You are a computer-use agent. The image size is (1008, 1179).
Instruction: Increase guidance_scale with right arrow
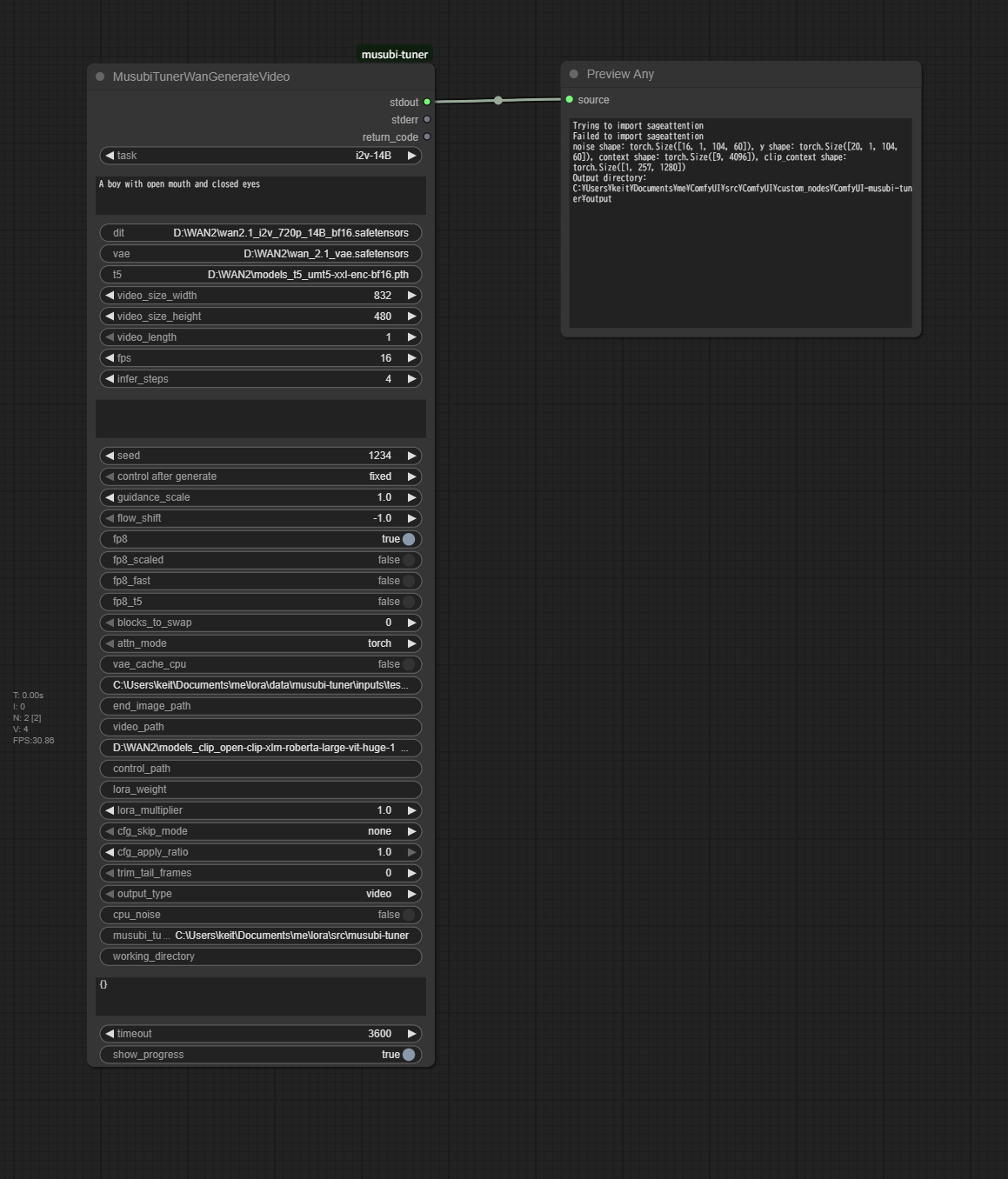412,497
